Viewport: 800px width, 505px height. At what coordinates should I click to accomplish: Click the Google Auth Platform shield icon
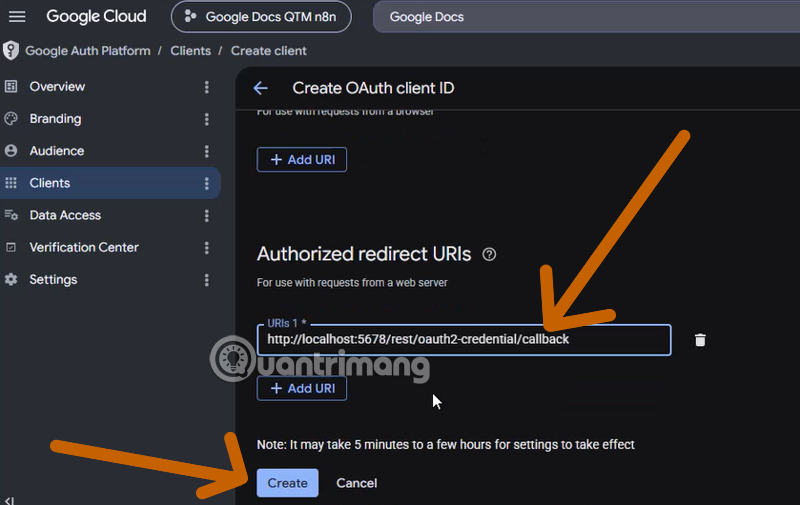[11, 50]
